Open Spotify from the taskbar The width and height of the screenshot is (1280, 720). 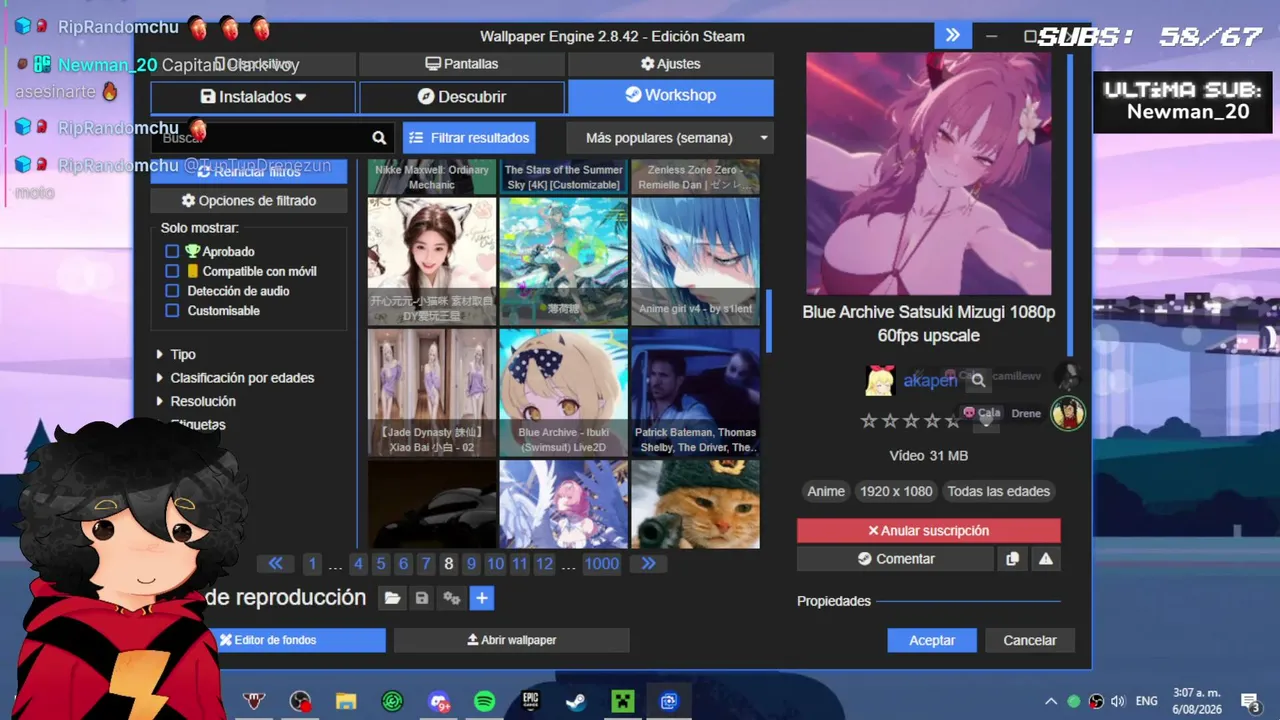click(485, 701)
